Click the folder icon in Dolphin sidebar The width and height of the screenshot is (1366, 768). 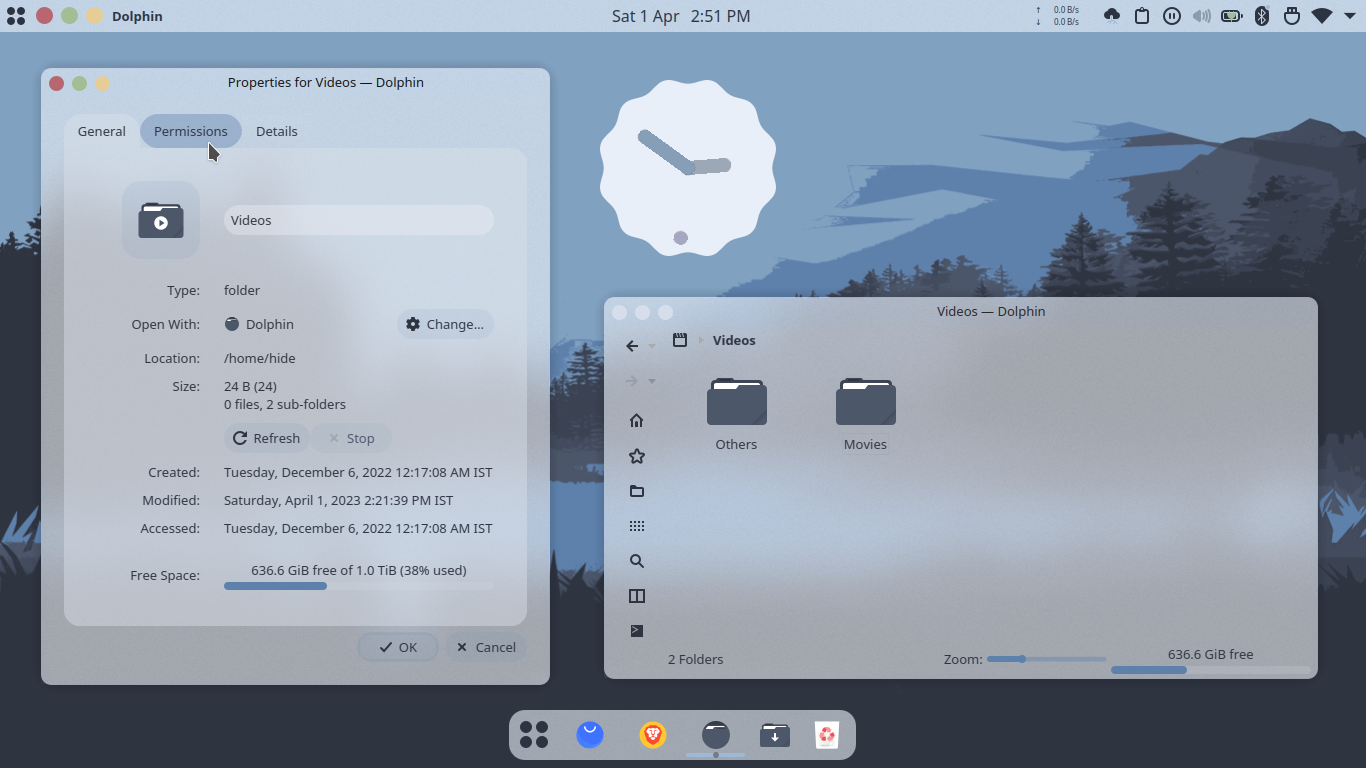pyautogui.click(x=636, y=491)
